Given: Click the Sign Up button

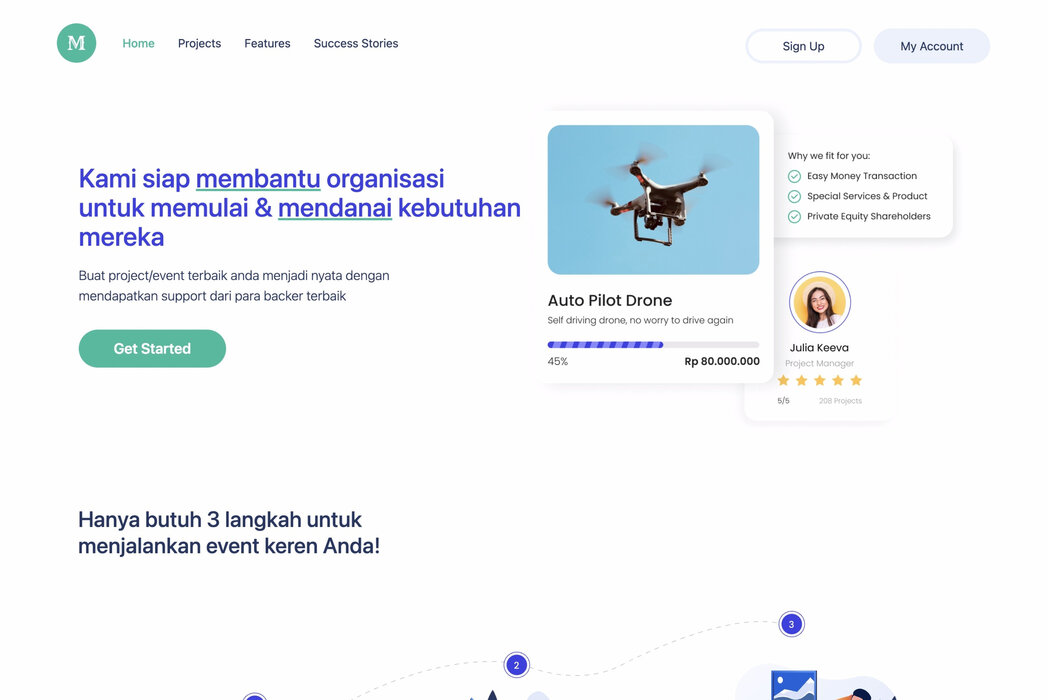Looking at the screenshot, I should (803, 46).
